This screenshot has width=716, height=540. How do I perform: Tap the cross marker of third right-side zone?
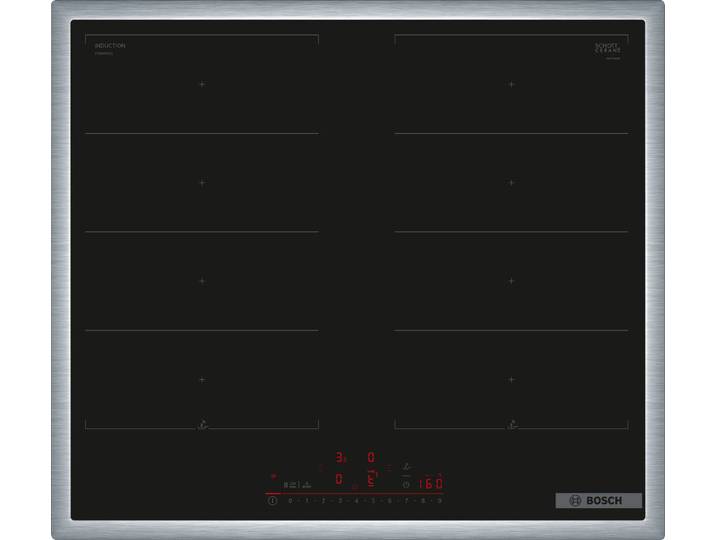[511, 281]
